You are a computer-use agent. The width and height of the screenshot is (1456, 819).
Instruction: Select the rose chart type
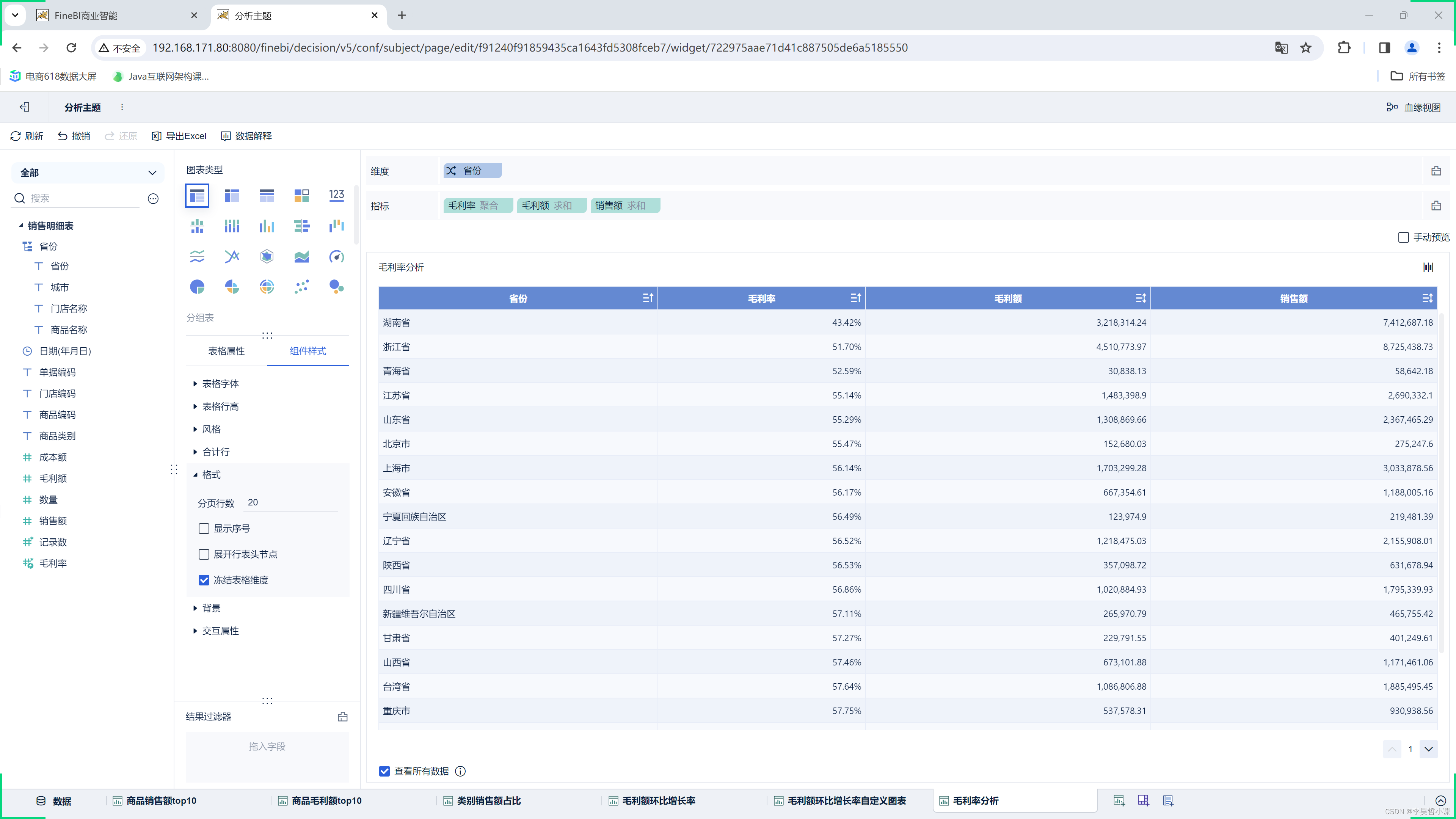tap(267, 287)
